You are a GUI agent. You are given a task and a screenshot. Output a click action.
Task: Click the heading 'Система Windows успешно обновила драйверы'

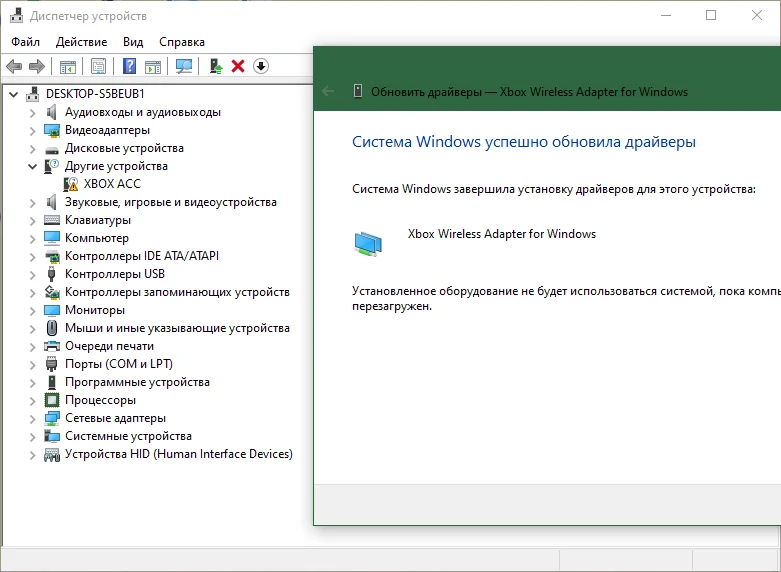[523, 142]
